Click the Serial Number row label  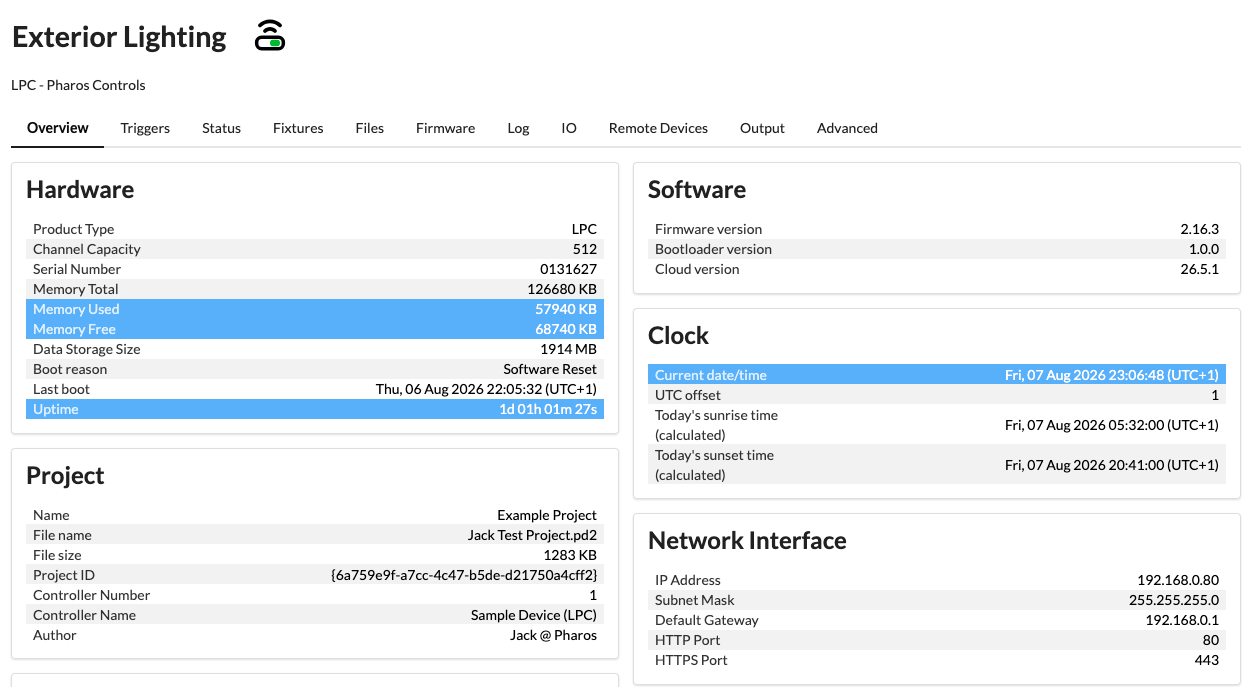coord(77,269)
